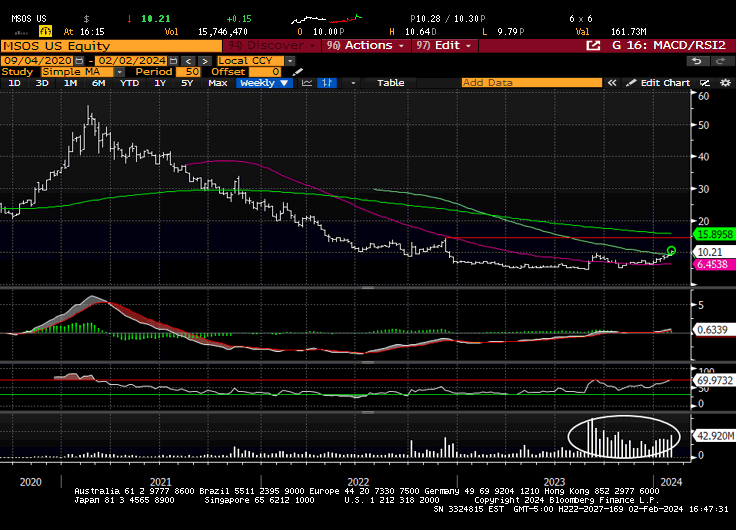This screenshot has width=736, height=530.
Task: Select the YTD range
Action: click(129, 83)
